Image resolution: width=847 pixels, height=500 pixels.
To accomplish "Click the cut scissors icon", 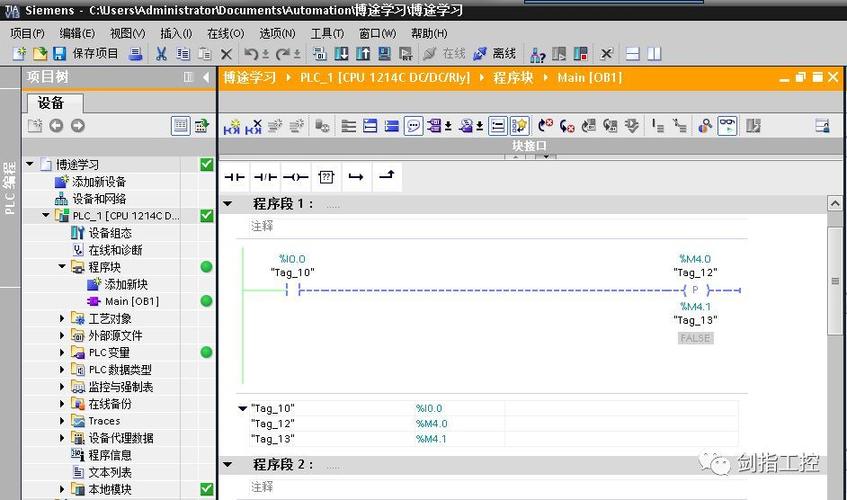I will point(161,53).
